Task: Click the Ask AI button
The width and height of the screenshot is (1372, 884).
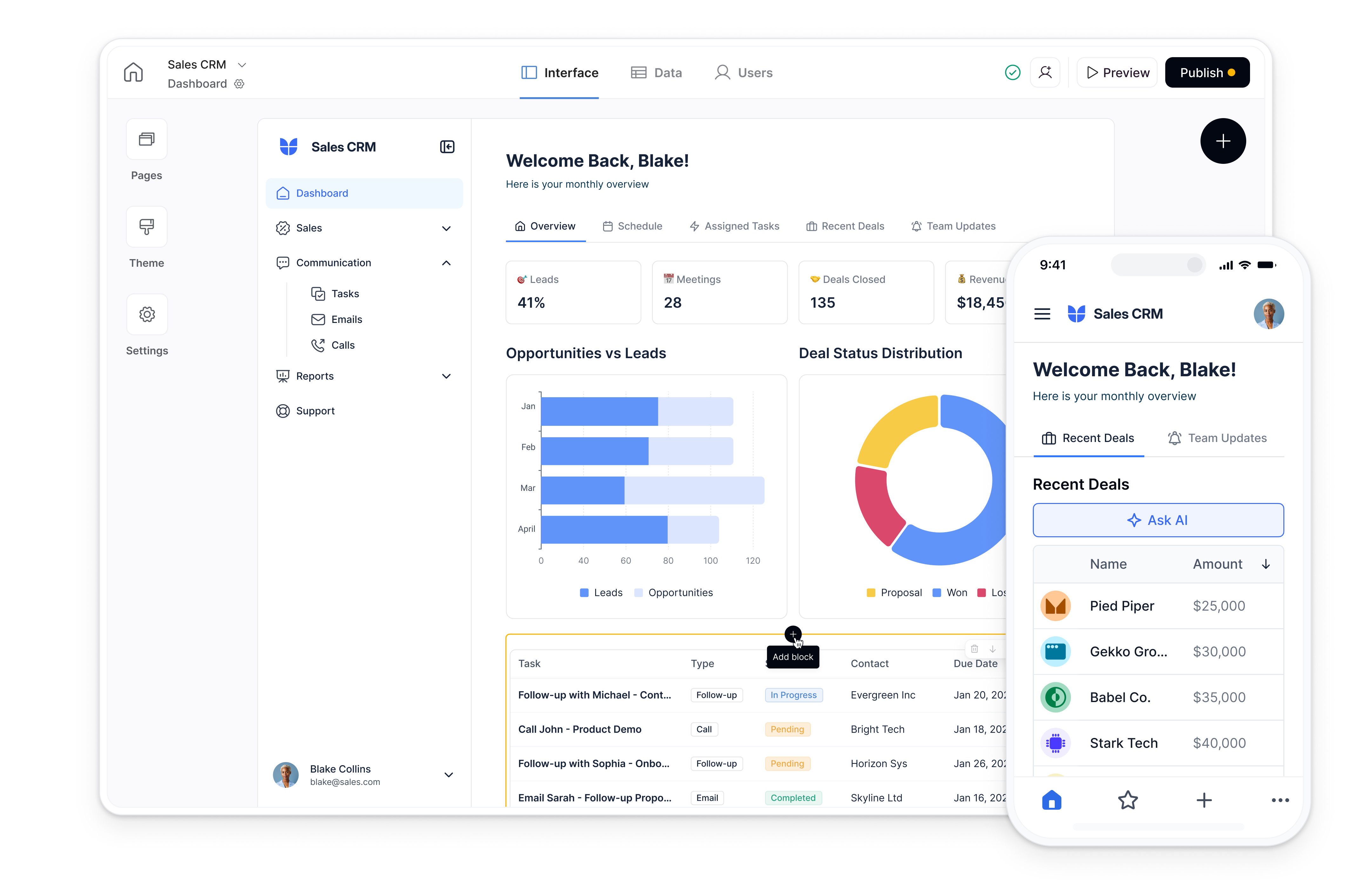Action: tap(1158, 520)
